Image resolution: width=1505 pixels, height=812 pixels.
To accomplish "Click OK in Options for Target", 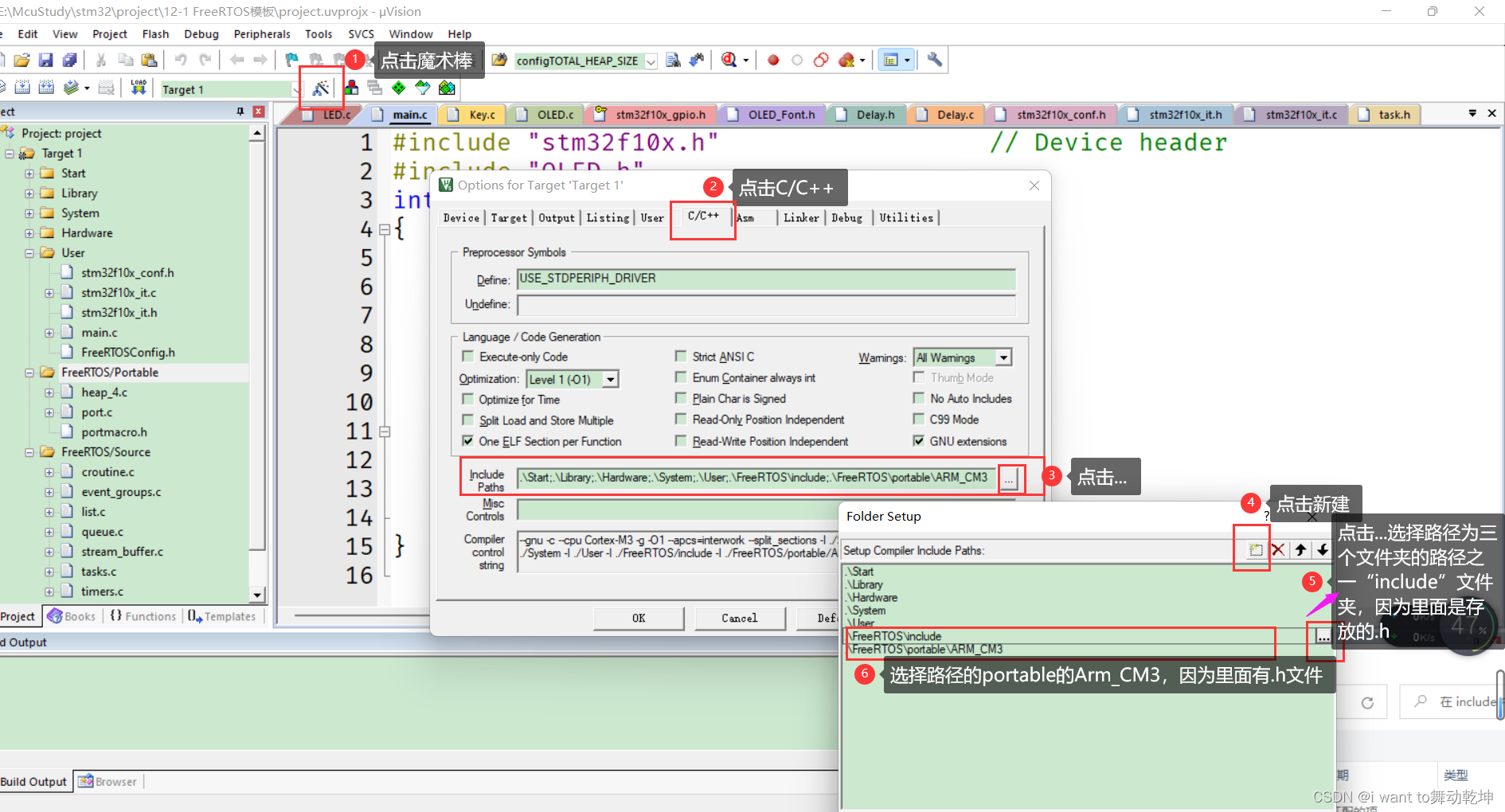I will point(639,618).
